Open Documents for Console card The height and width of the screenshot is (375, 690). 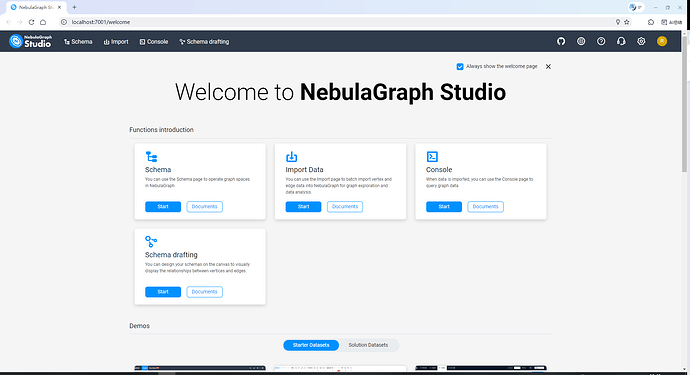(x=485, y=207)
